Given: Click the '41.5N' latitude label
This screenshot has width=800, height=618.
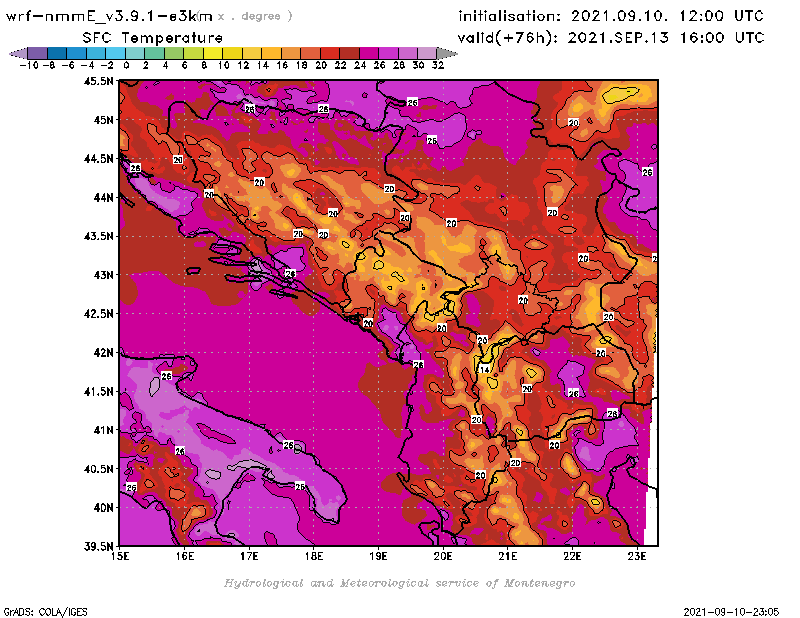Looking at the screenshot, I should click(x=98, y=391).
